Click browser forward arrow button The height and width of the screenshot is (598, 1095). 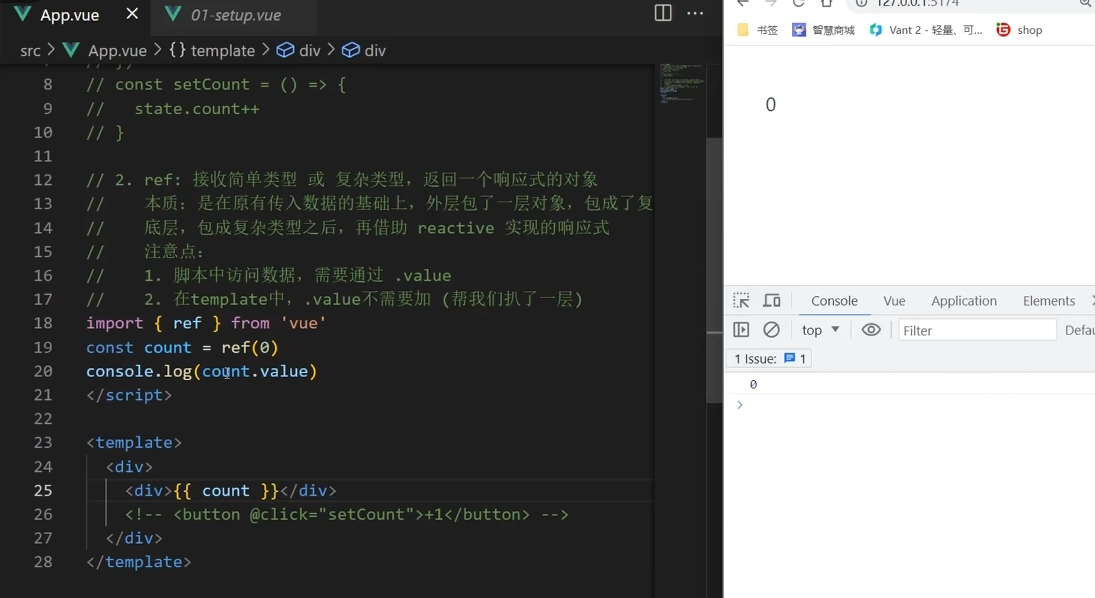770,3
